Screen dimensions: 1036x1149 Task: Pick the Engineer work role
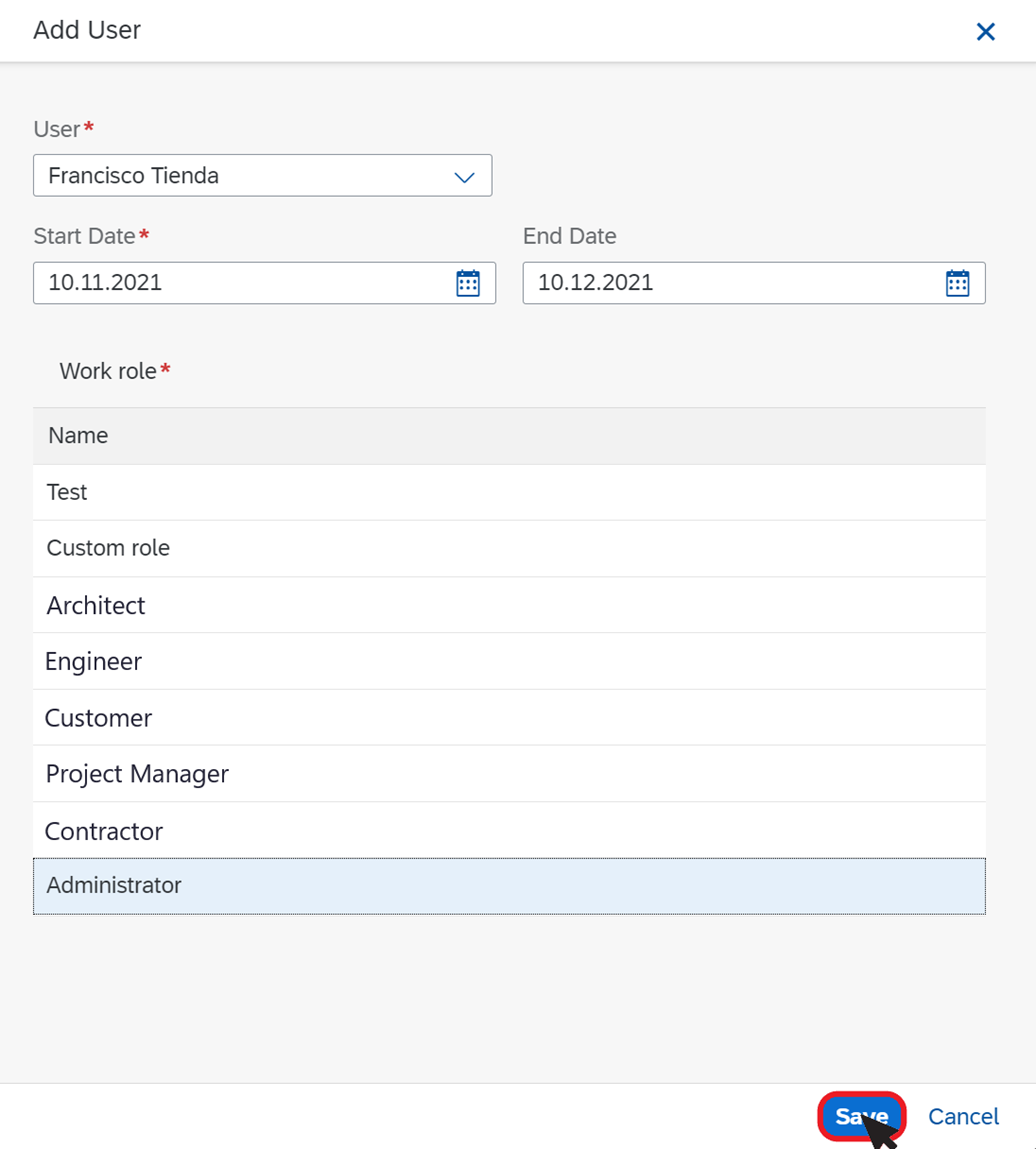tap(509, 661)
